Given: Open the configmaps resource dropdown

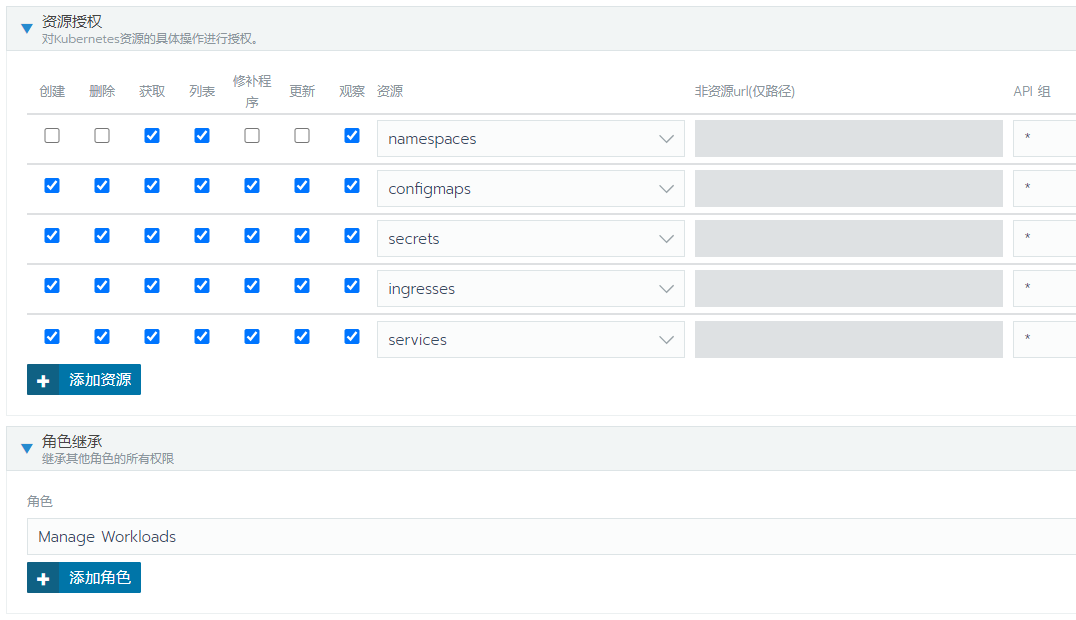Looking at the screenshot, I should (x=530, y=189).
